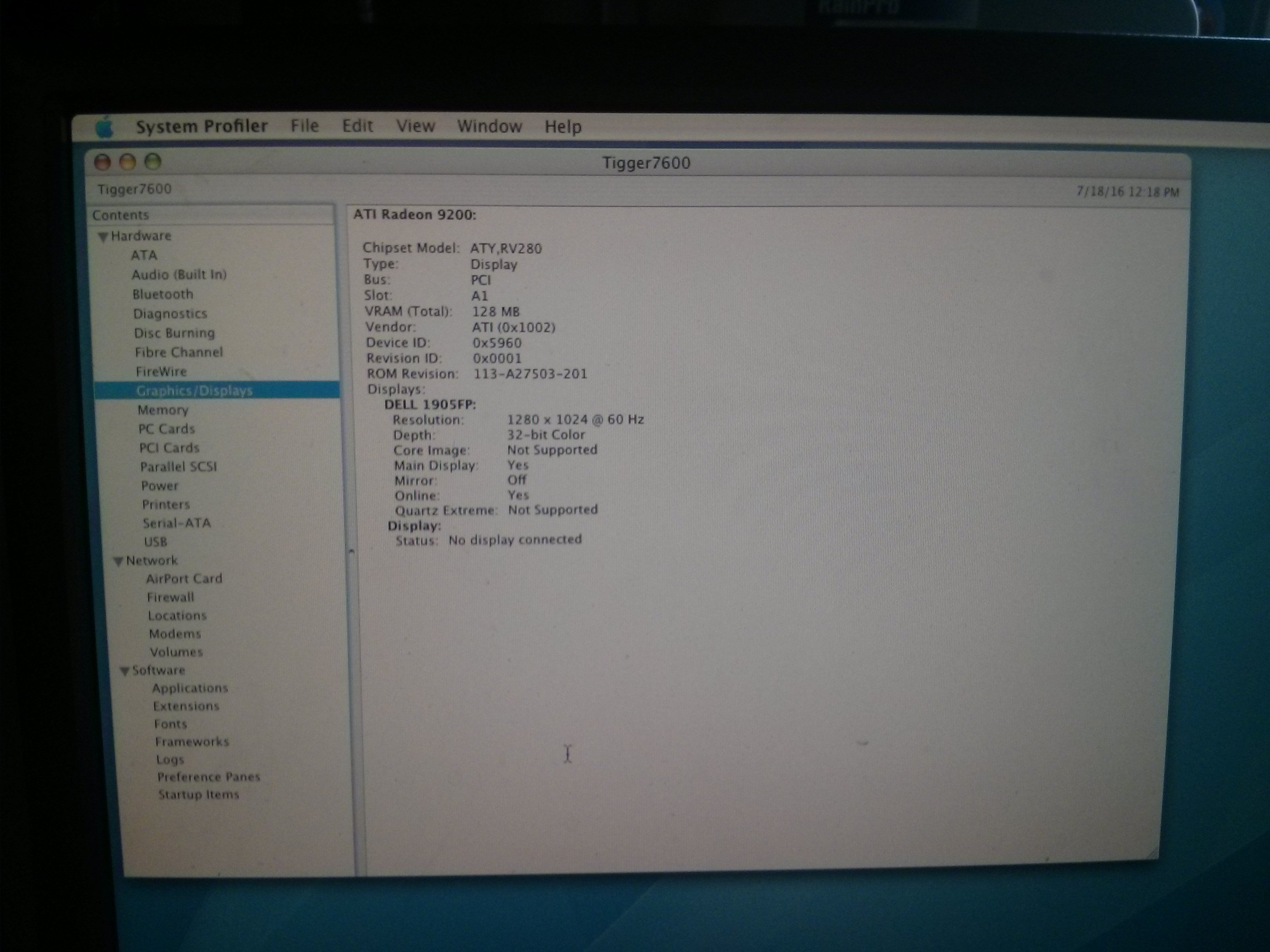1270x952 pixels.
Task: Click the split-pane divider handle
Action: coord(351,551)
